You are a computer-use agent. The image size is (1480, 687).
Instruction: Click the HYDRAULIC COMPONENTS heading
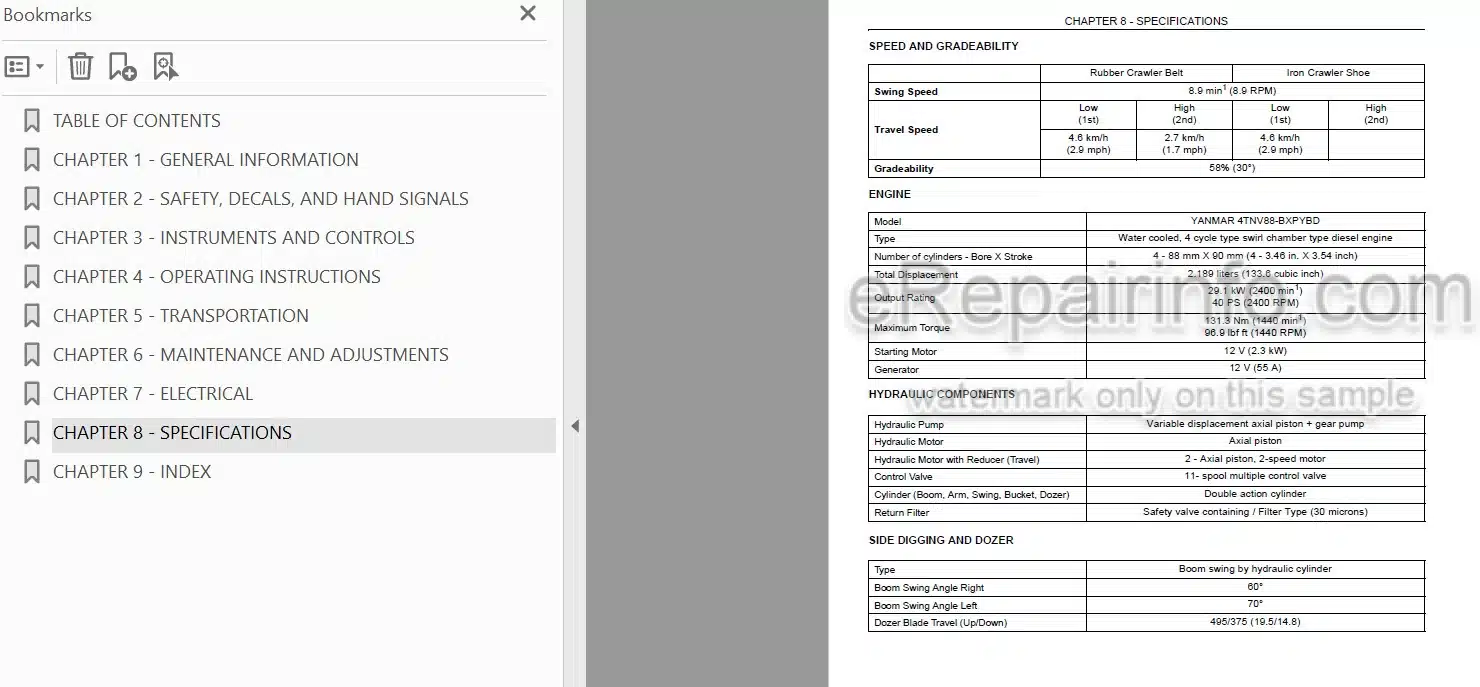[x=941, y=394]
